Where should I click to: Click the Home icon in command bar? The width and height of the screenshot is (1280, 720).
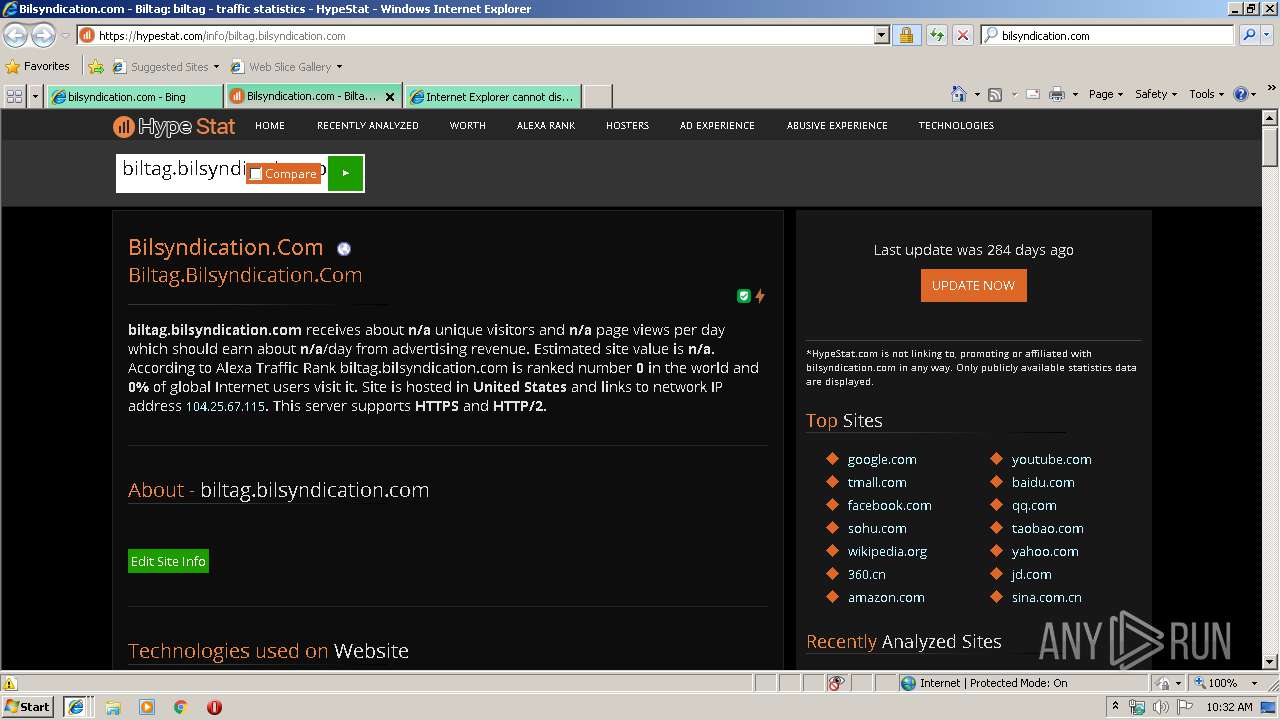pyautogui.click(x=958, y=94)
